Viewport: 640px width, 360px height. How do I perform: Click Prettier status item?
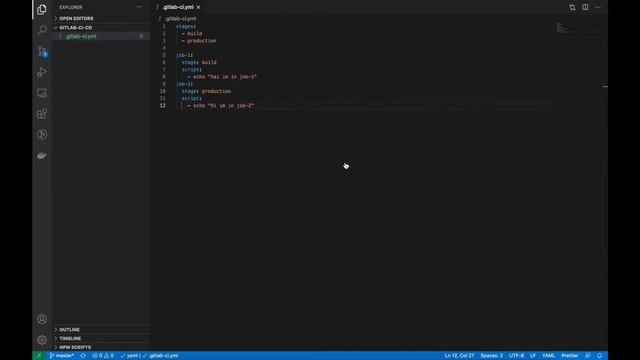pyautogui.click(x=569, y=356)
